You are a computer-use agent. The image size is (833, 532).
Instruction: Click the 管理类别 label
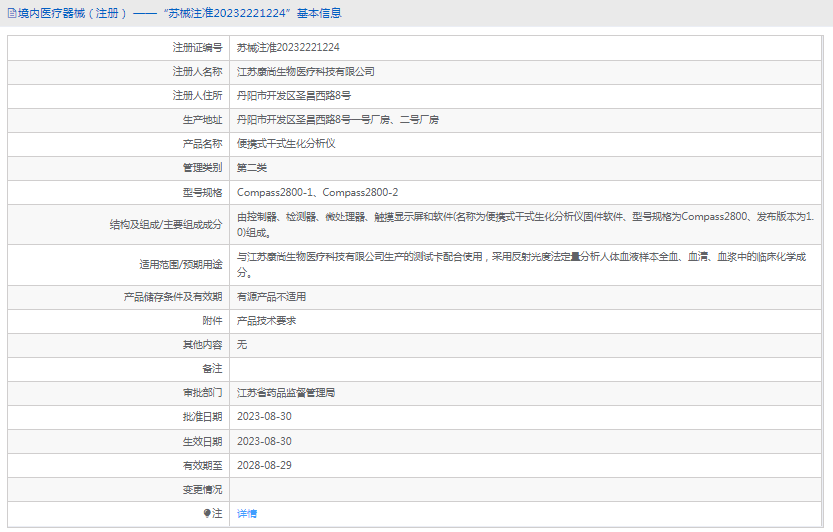click(202, 168)
